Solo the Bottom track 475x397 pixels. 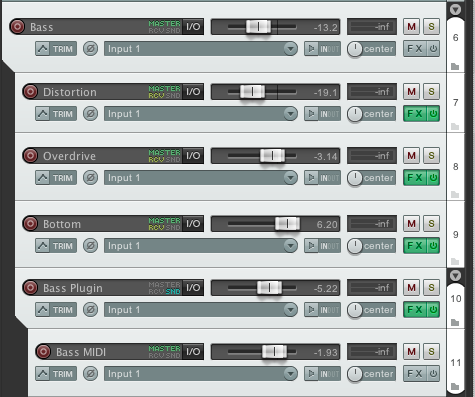click(431, 224)
